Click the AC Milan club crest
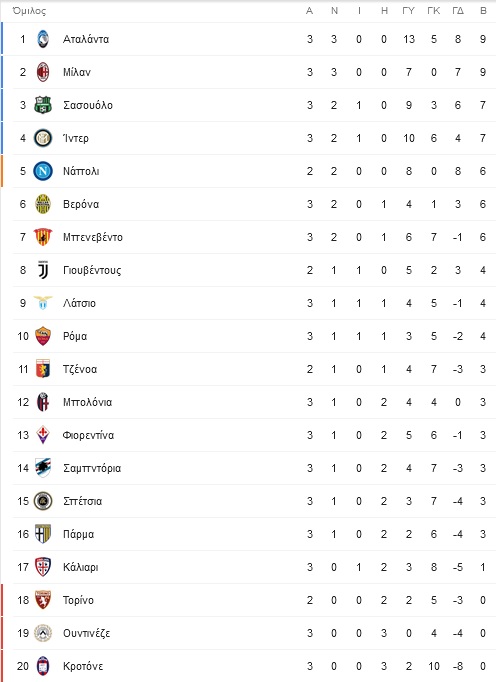 [x=43, y=72]
